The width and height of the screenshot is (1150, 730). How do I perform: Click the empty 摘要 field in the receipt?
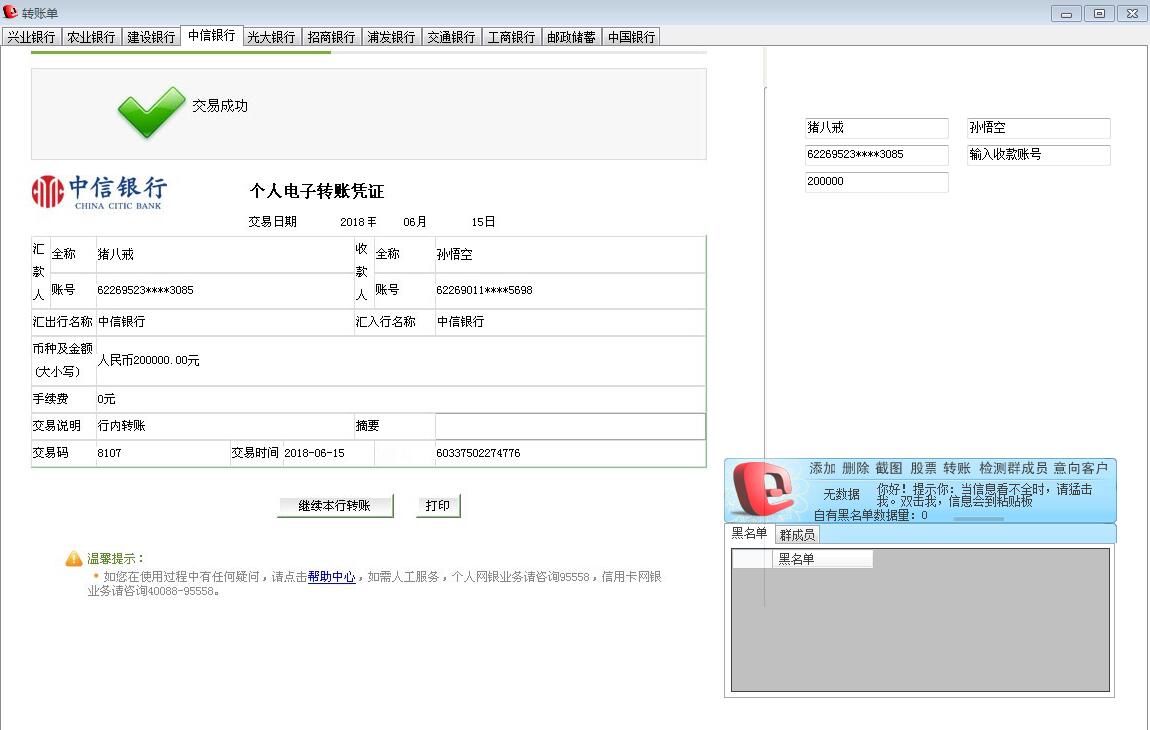[571, 426]
